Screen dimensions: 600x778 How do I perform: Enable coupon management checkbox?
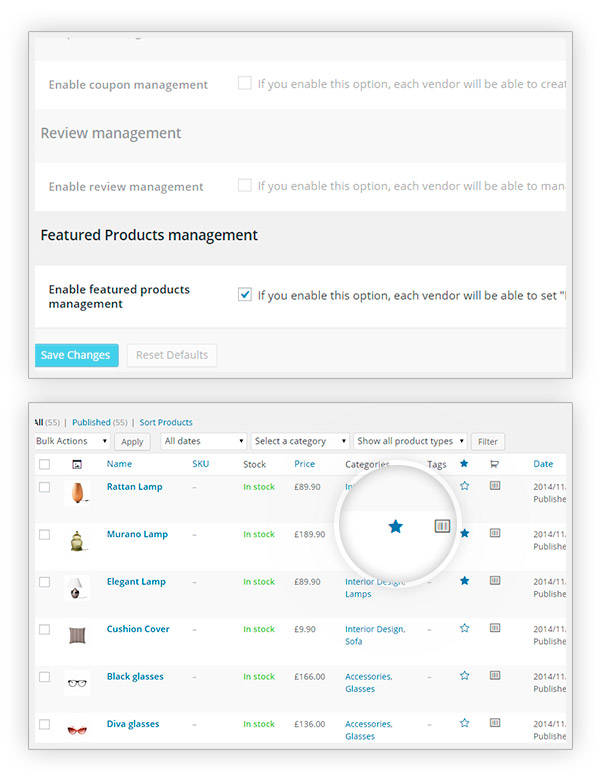click(x=245, y=83)
